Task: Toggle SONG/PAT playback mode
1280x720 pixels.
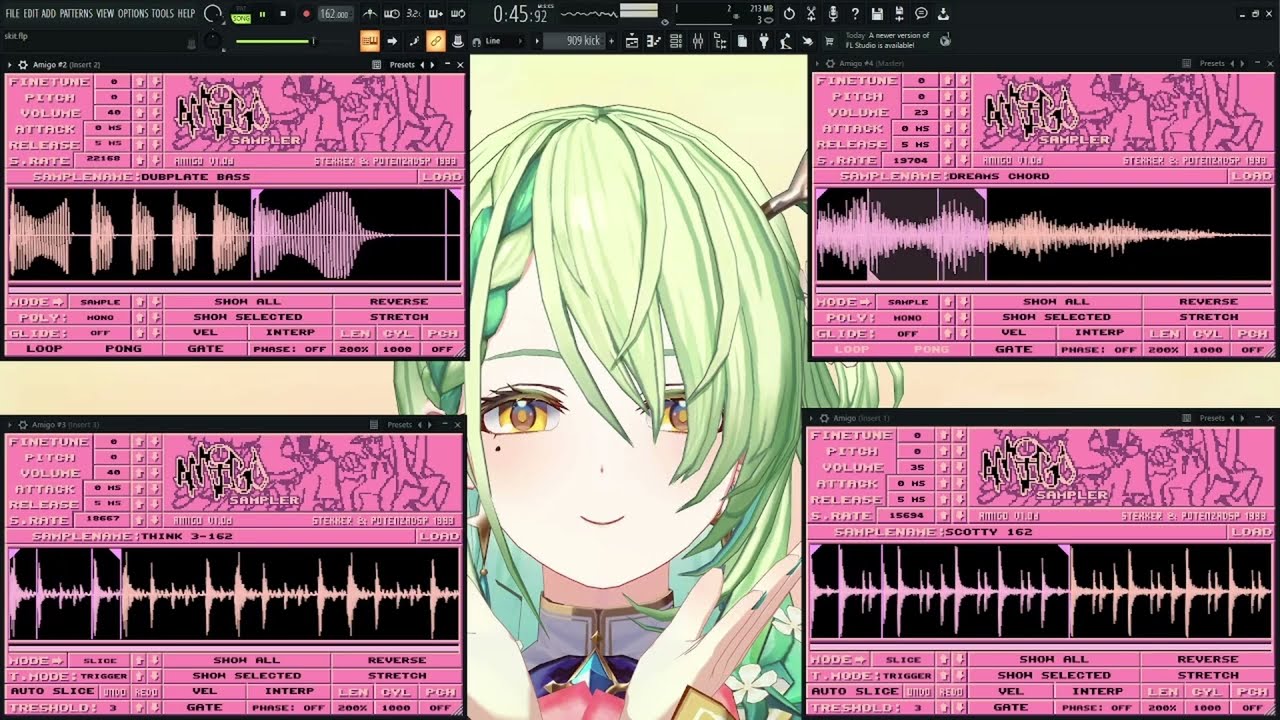Action: pos(241,14)
